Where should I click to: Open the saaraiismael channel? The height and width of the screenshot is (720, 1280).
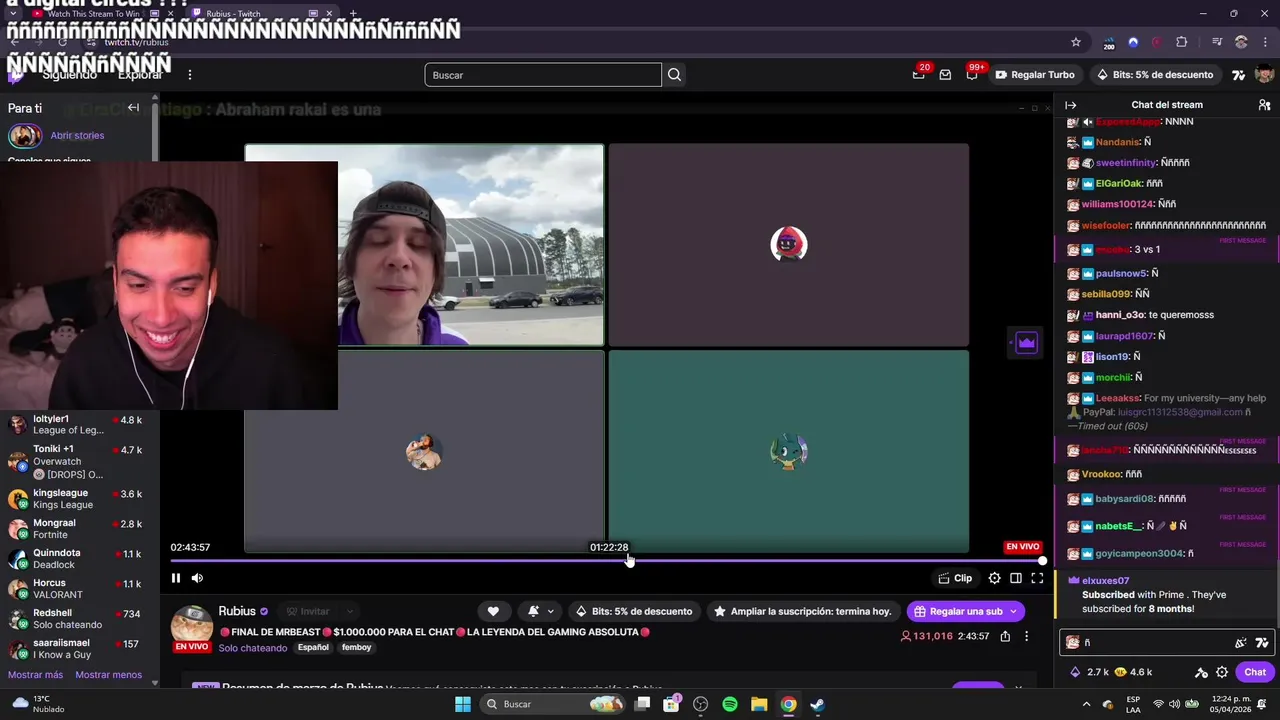(x=79, y=649)
